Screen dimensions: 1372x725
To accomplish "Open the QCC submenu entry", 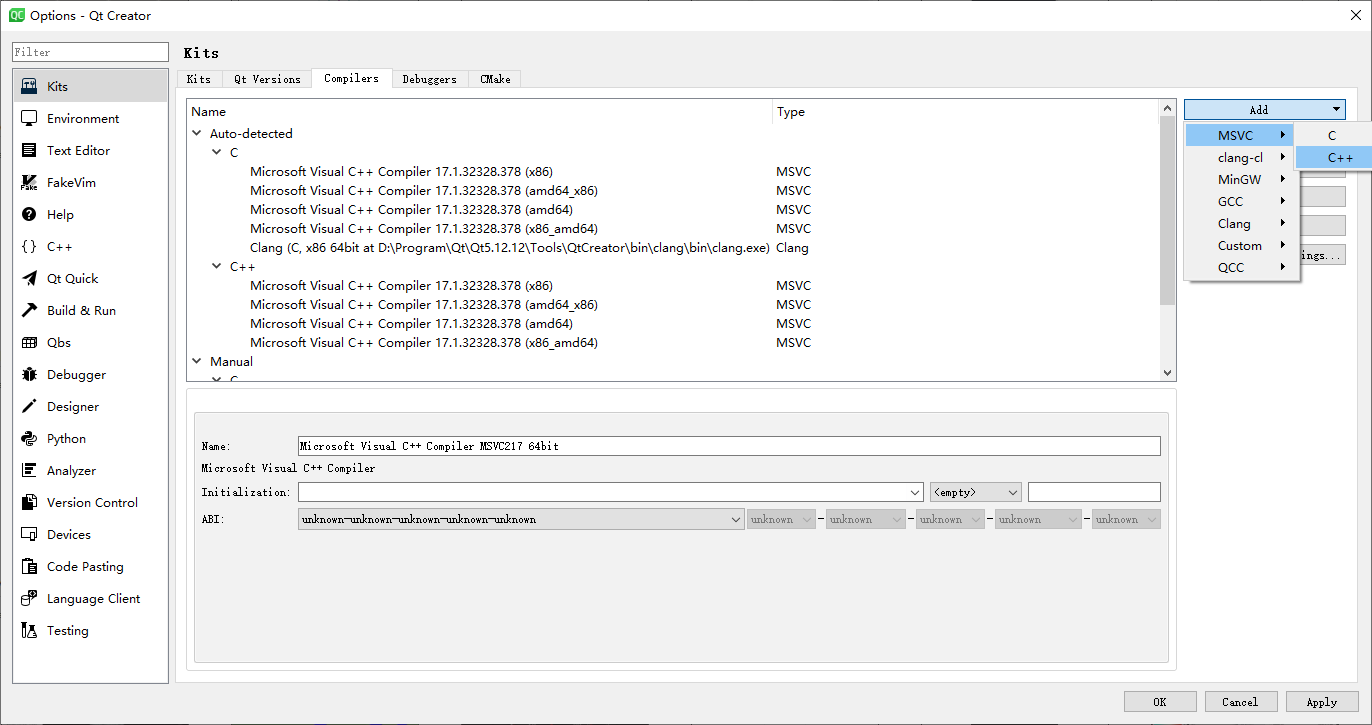I will (x=1240, y=267).
